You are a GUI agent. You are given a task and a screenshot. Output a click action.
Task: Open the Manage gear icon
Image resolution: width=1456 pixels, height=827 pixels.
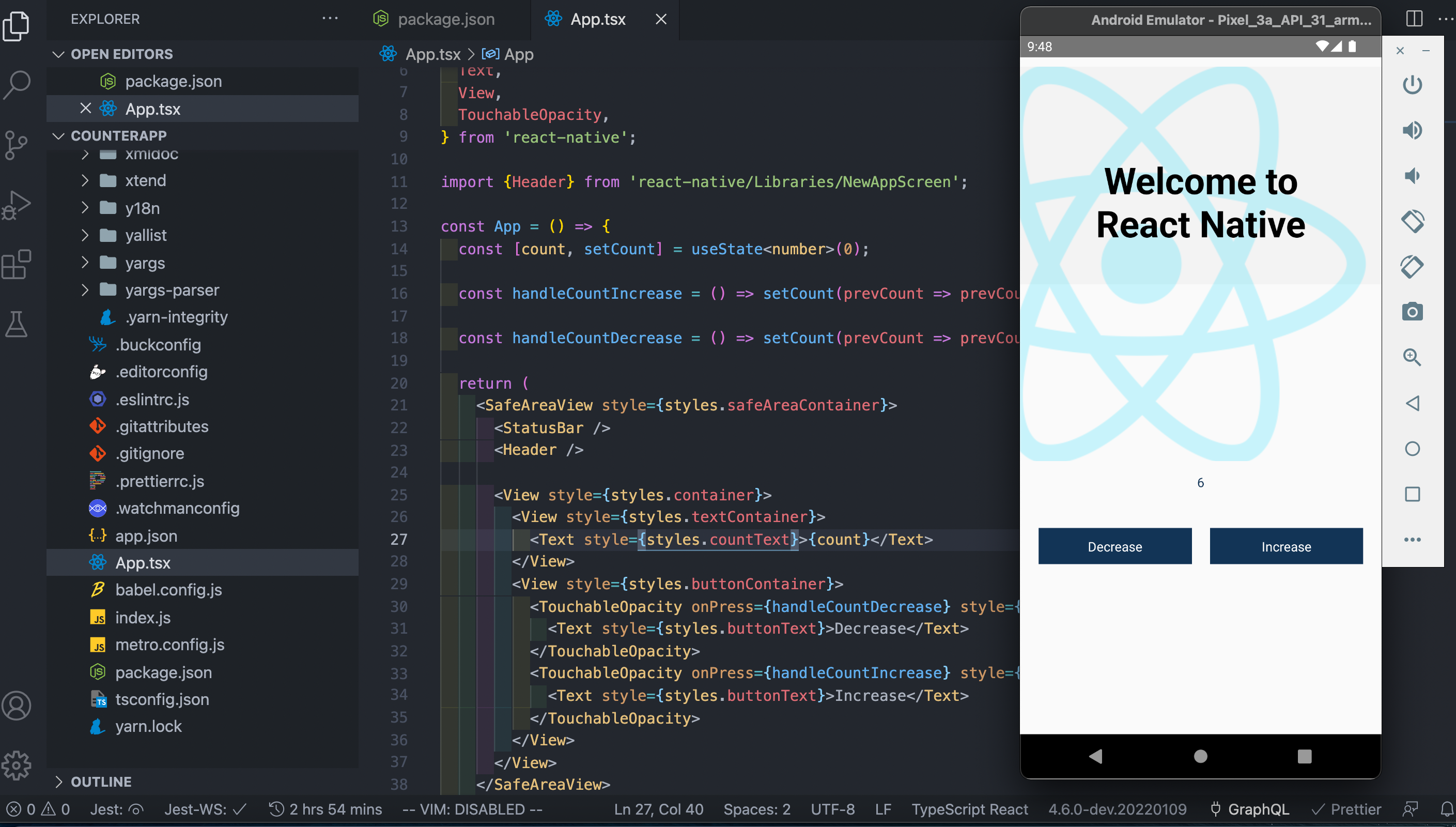(17, 765)
